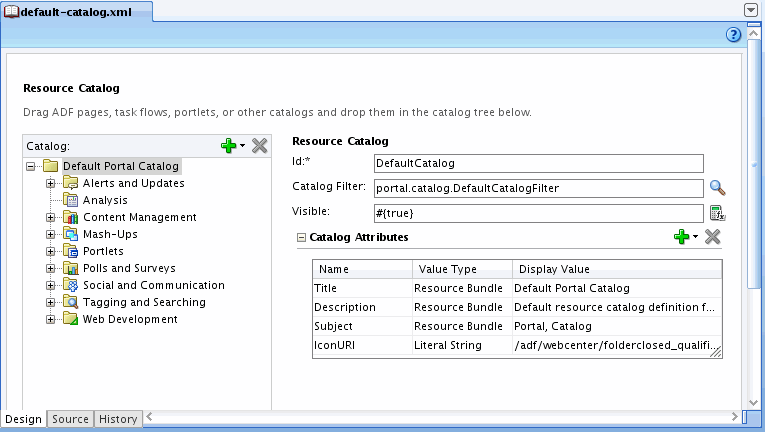This screenshot has height=432, width=765.
Task: Select the Title attribute name cell
Action: point(362,288)
